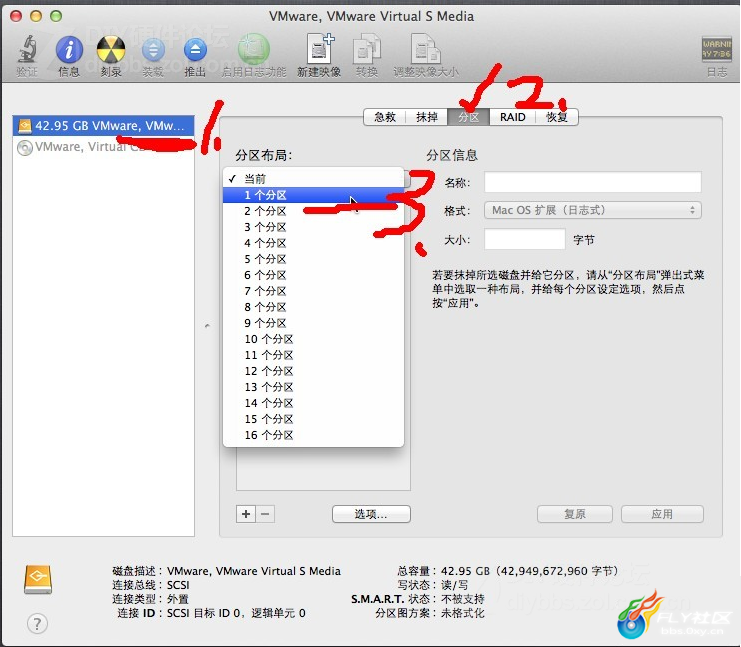Viewport: 741px width, 647px height.
Task: Click the plus add partition button
Action: pyautogui.click(x=246, y=514)
